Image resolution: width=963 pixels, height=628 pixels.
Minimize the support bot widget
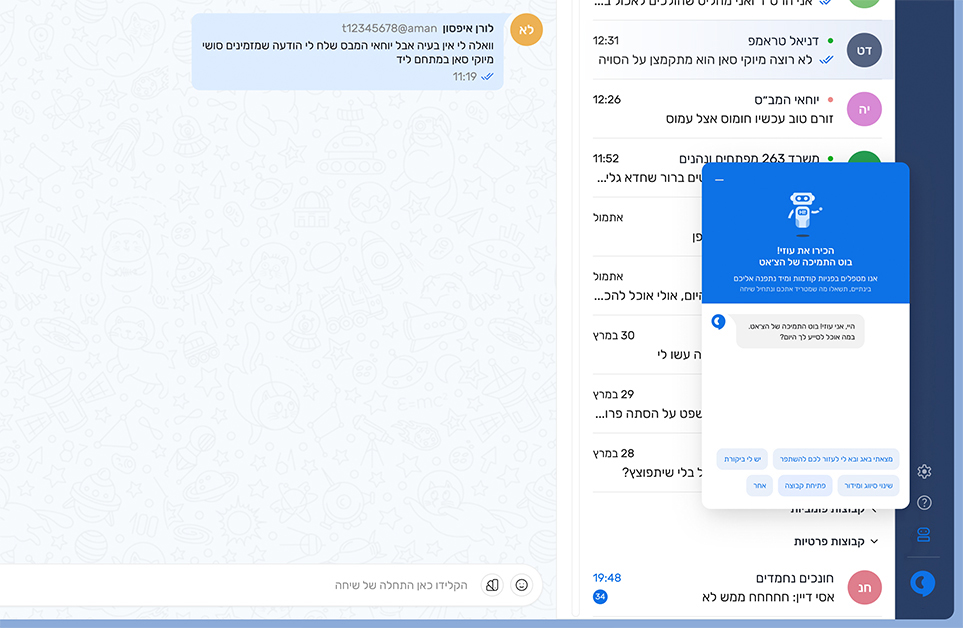(719, 180)
